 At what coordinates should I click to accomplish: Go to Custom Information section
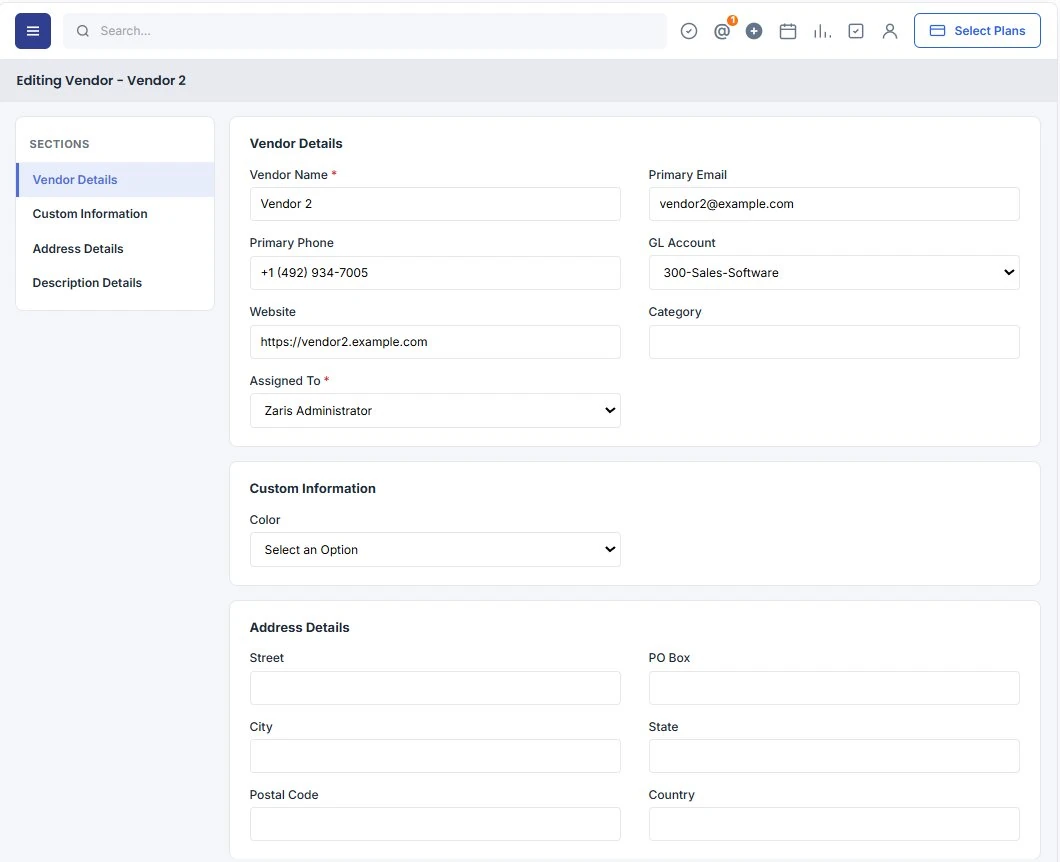point(90,214)
